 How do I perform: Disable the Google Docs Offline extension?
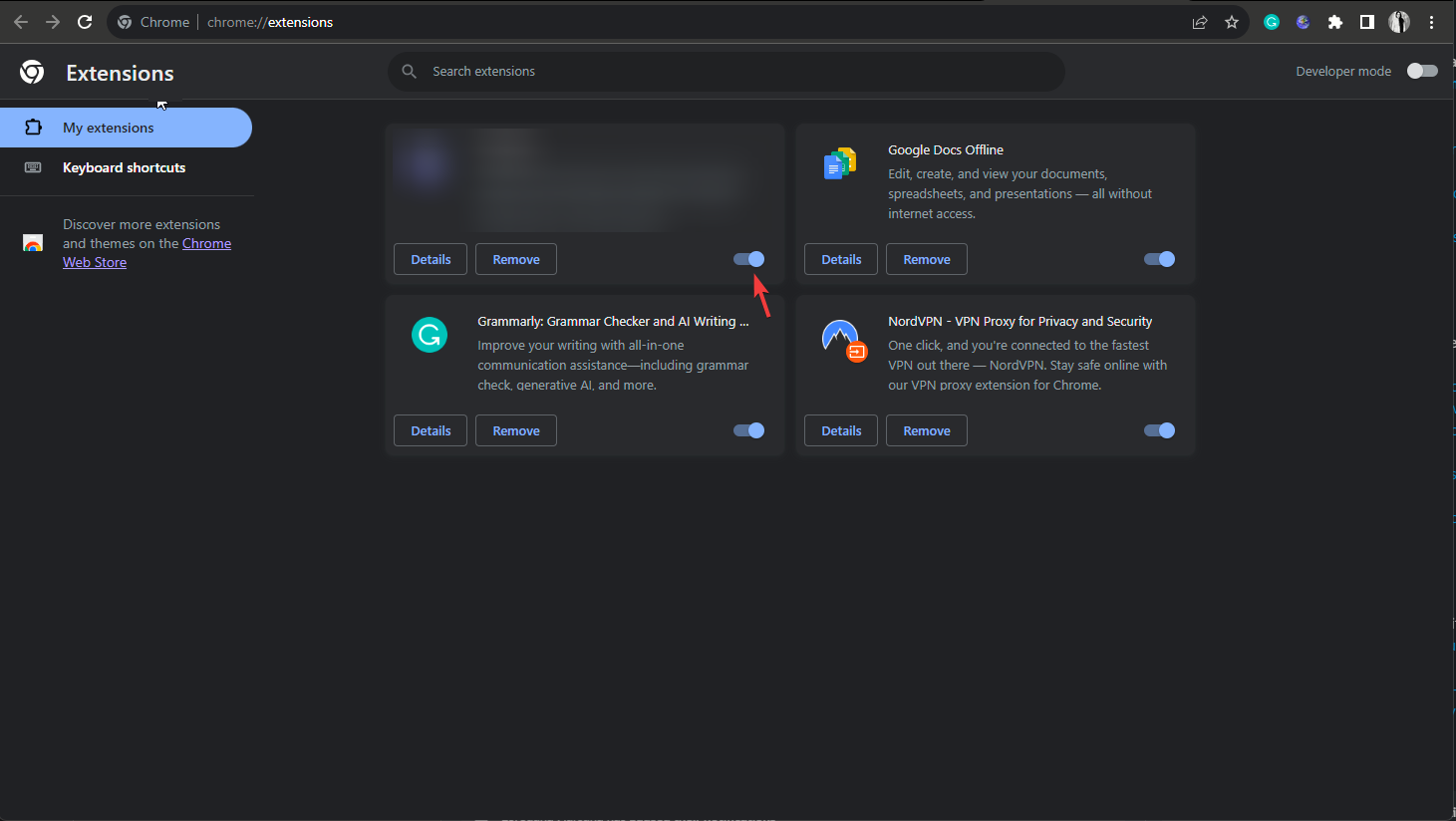pos(1159,259)
